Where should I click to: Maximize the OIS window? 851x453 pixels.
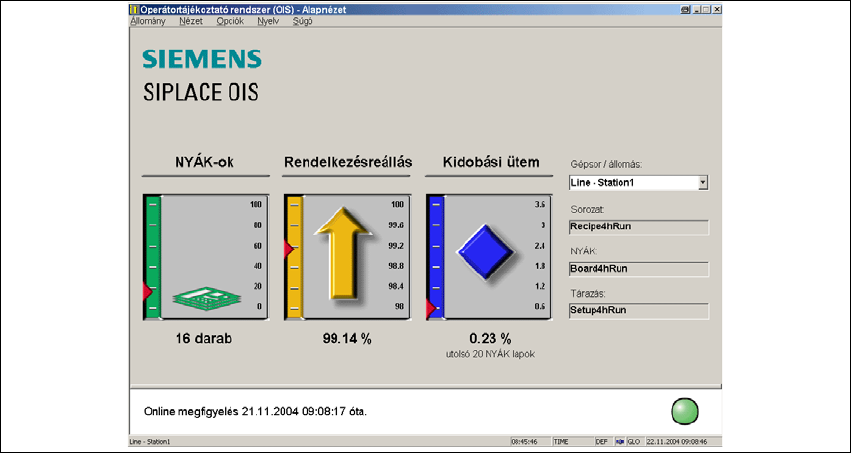point(707,9)
